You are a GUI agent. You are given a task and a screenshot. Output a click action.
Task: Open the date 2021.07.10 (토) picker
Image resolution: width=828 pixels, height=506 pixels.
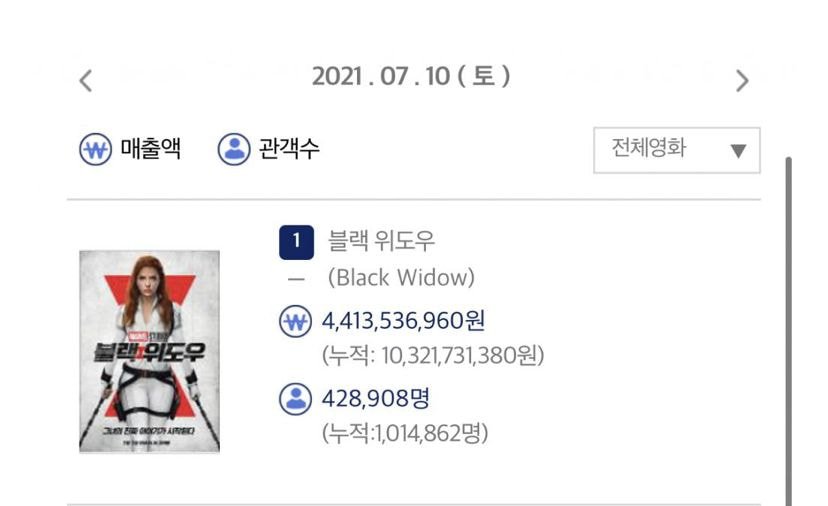(411, 77)
